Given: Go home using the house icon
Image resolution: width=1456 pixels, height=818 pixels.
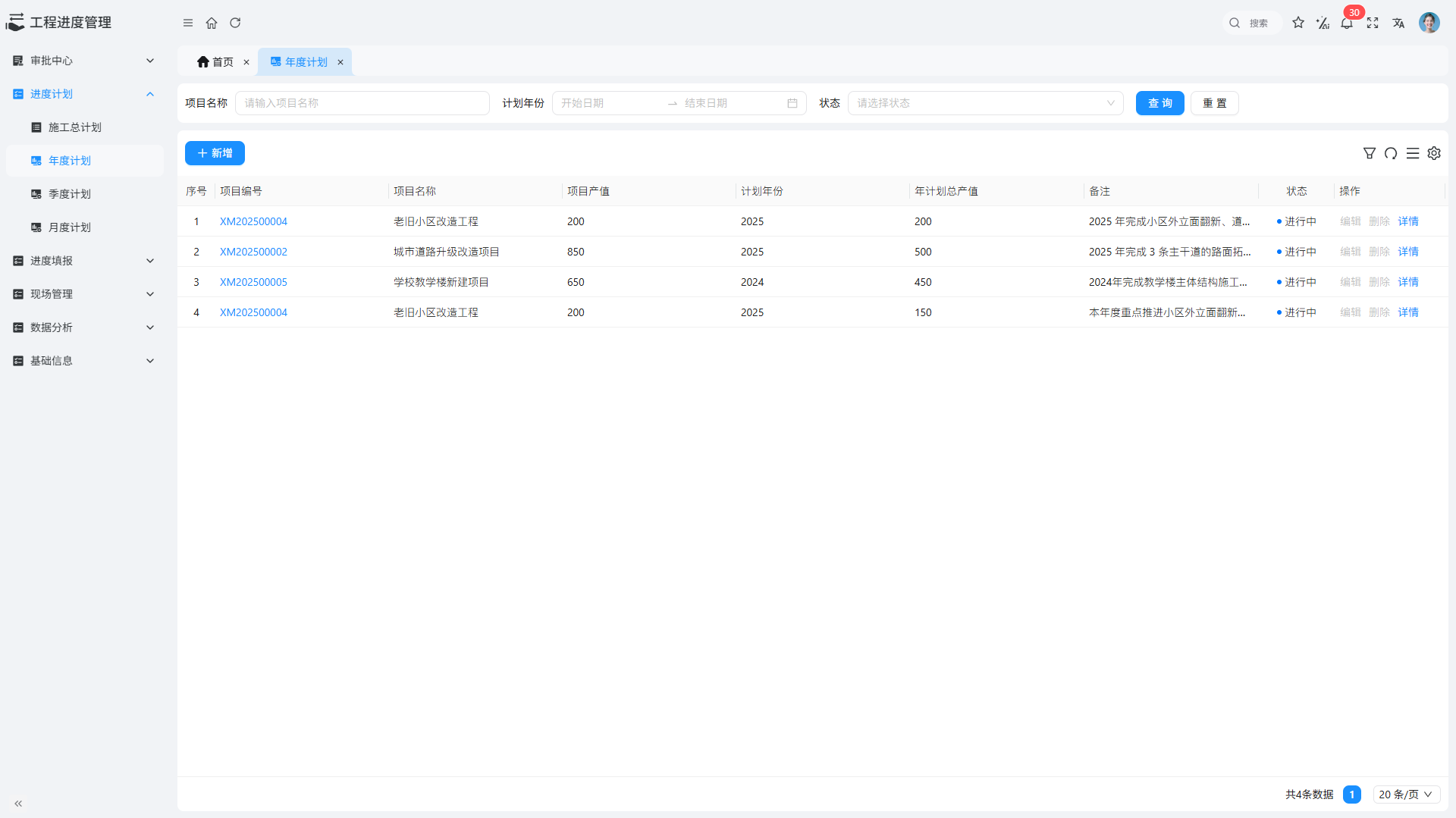Looking at the screenshot, I should [212, 23].
